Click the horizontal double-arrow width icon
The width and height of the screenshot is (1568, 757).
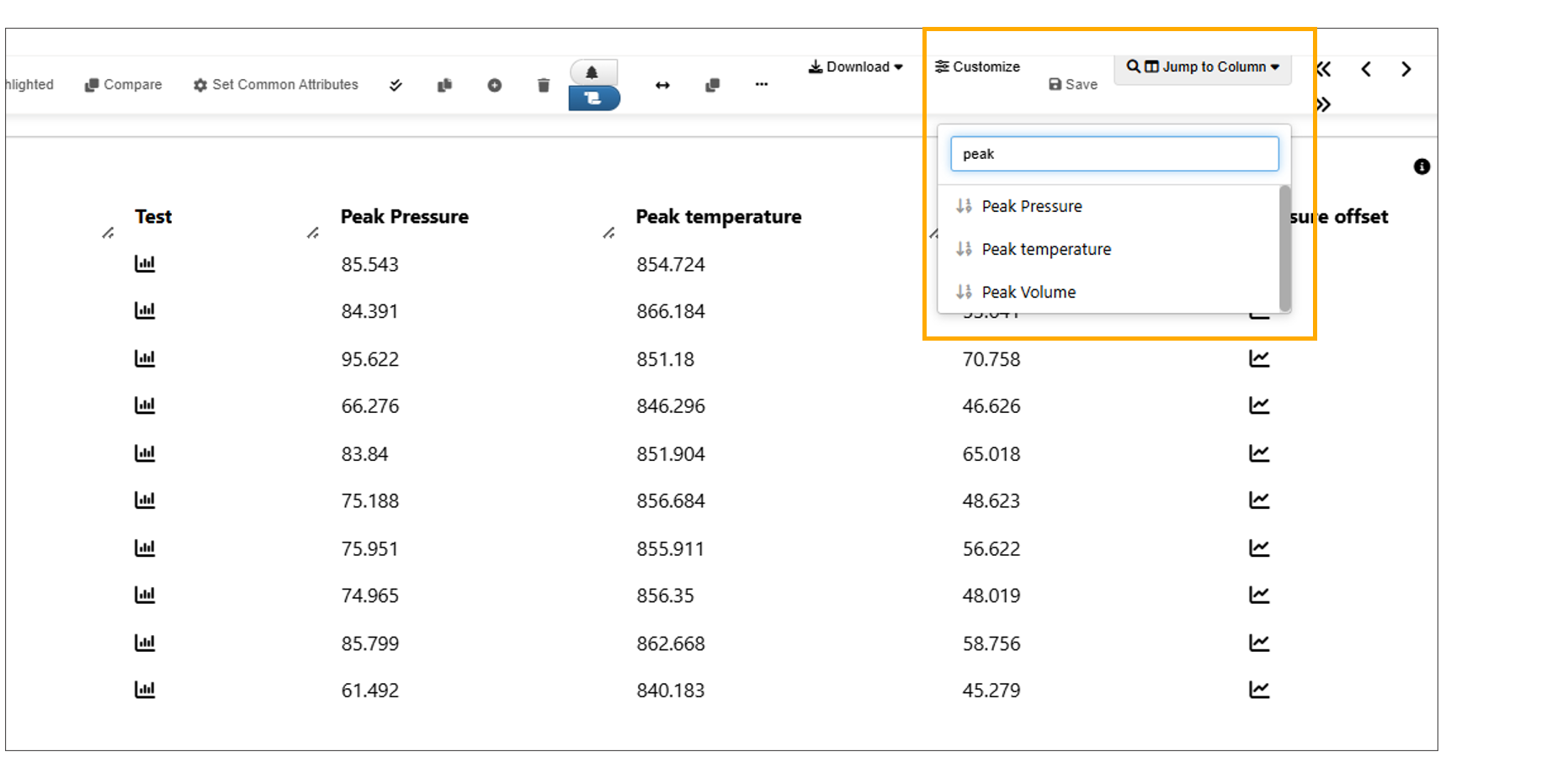(x=662, y=85)
